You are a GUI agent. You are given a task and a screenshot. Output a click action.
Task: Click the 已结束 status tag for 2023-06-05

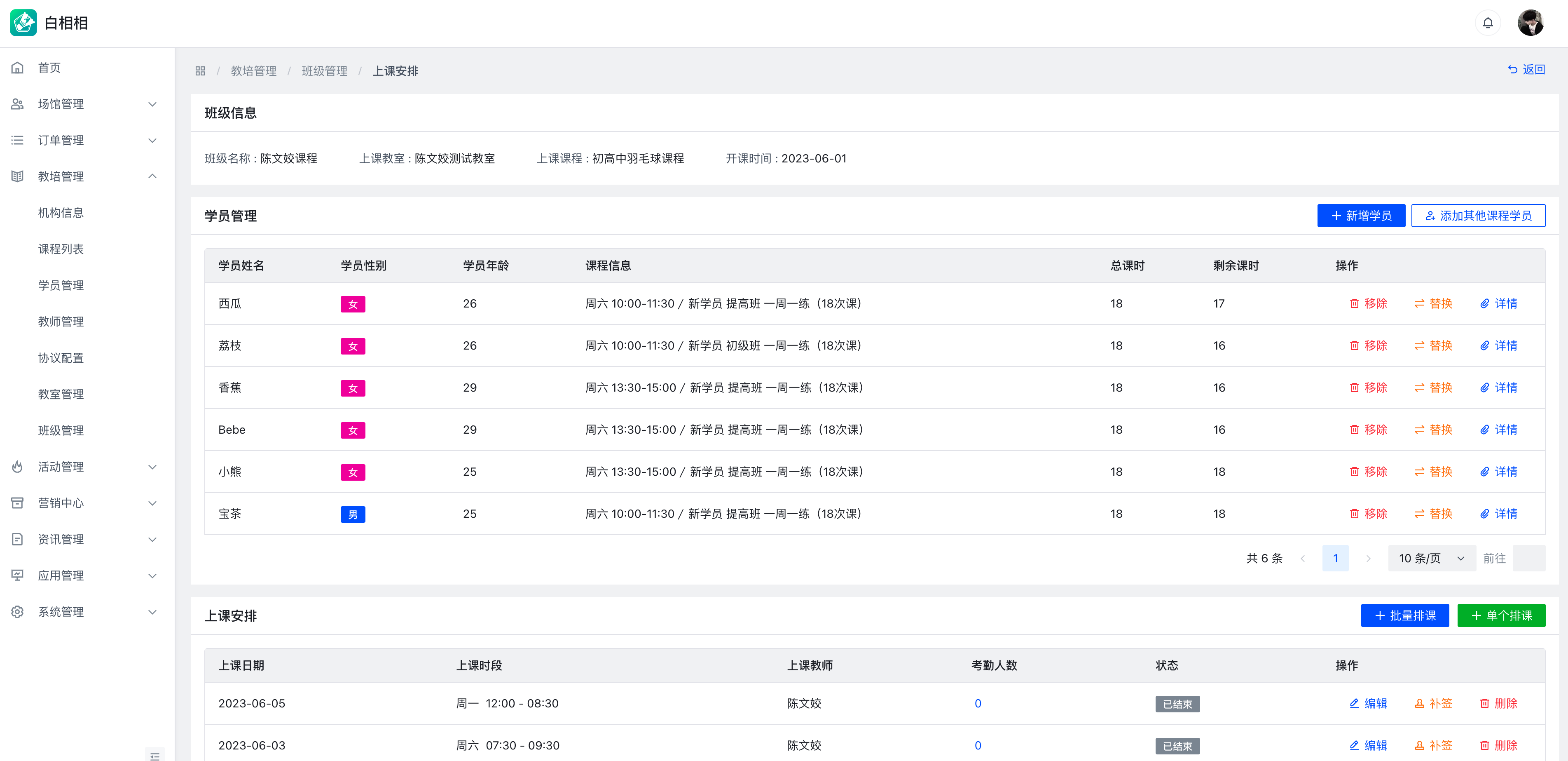click(x=1177, y=704)
